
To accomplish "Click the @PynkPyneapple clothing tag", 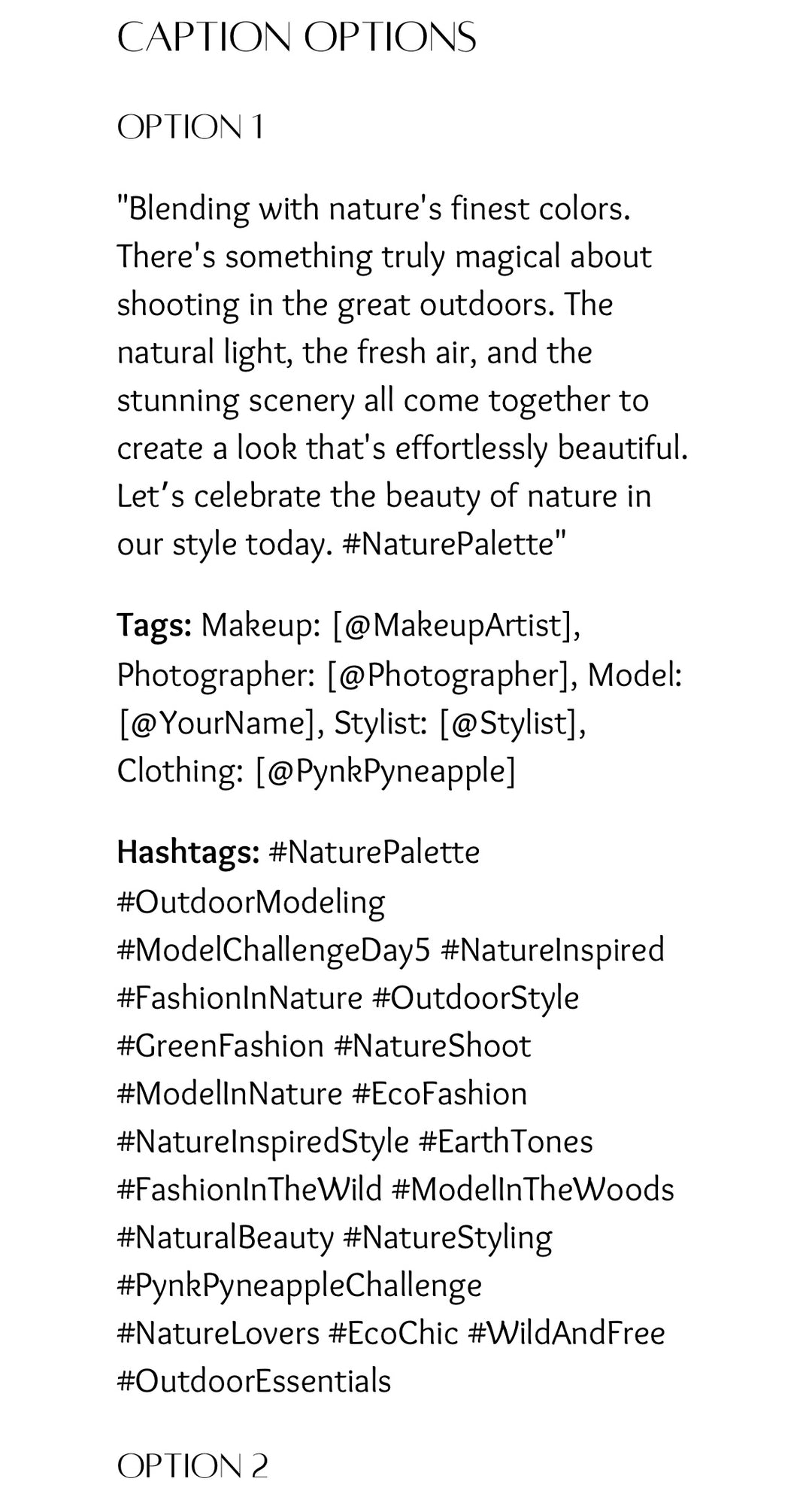I will [x=385, y=771].
